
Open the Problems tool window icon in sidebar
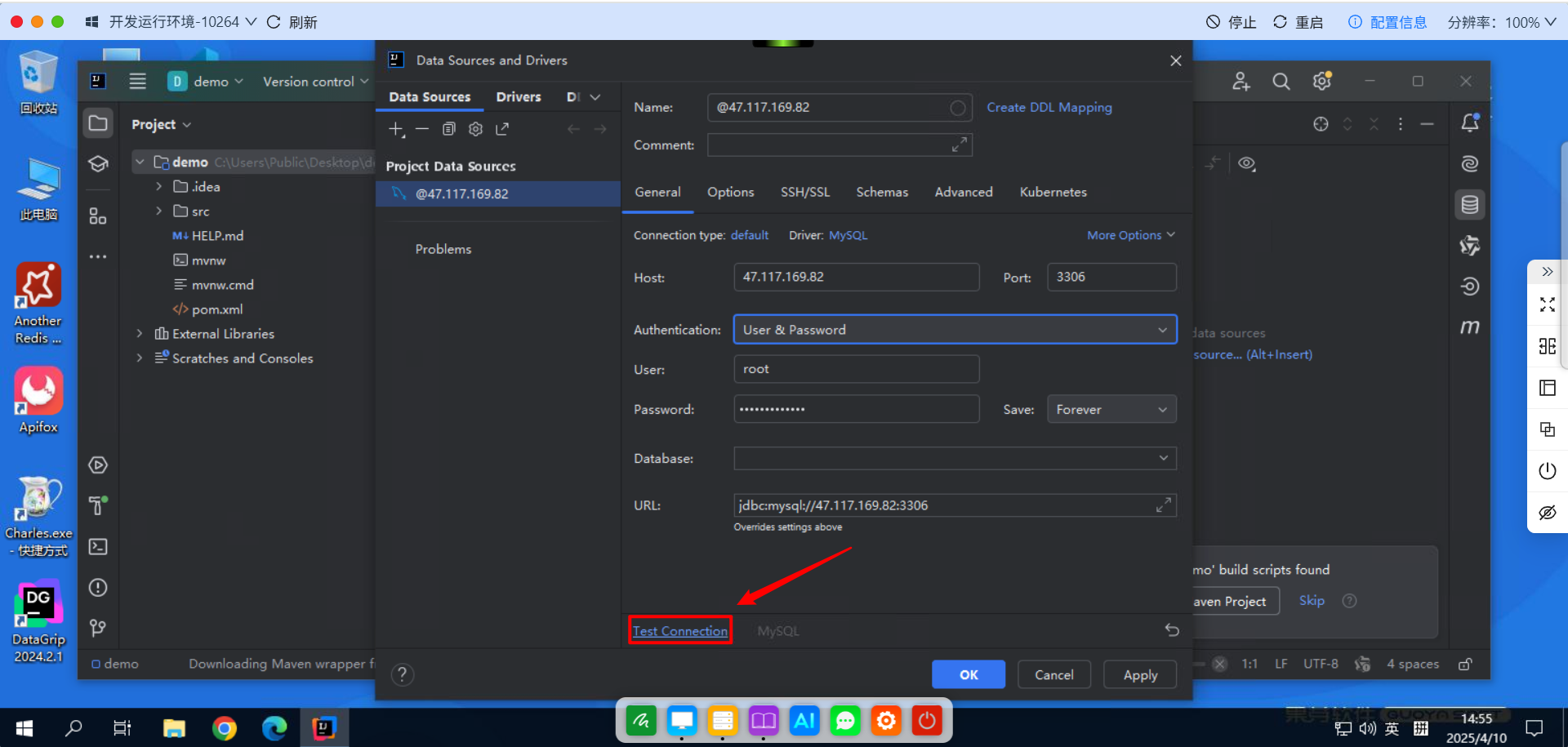(x=98, y=588)
